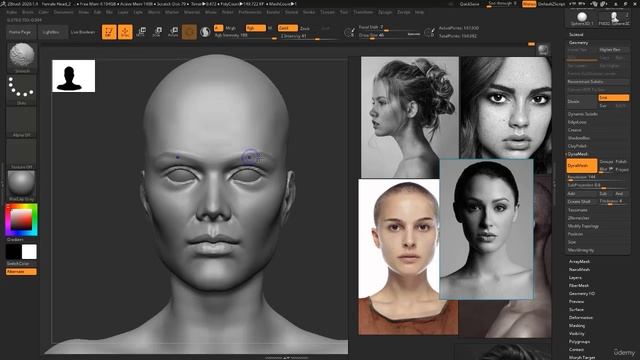
Task: Enable Zsub sculpt mode
Action: pyautogui.click(x=305, y=28)
